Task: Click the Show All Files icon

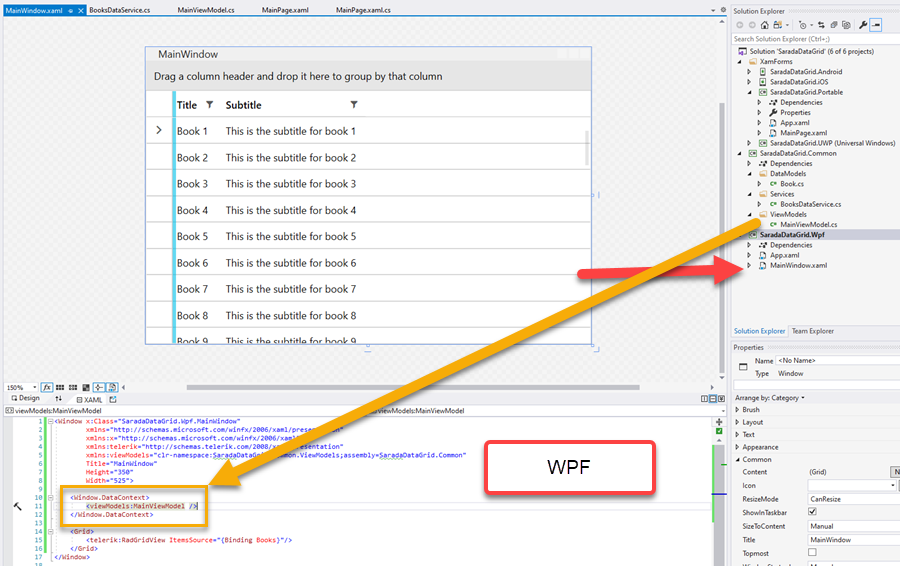Action: coord(846,25)
